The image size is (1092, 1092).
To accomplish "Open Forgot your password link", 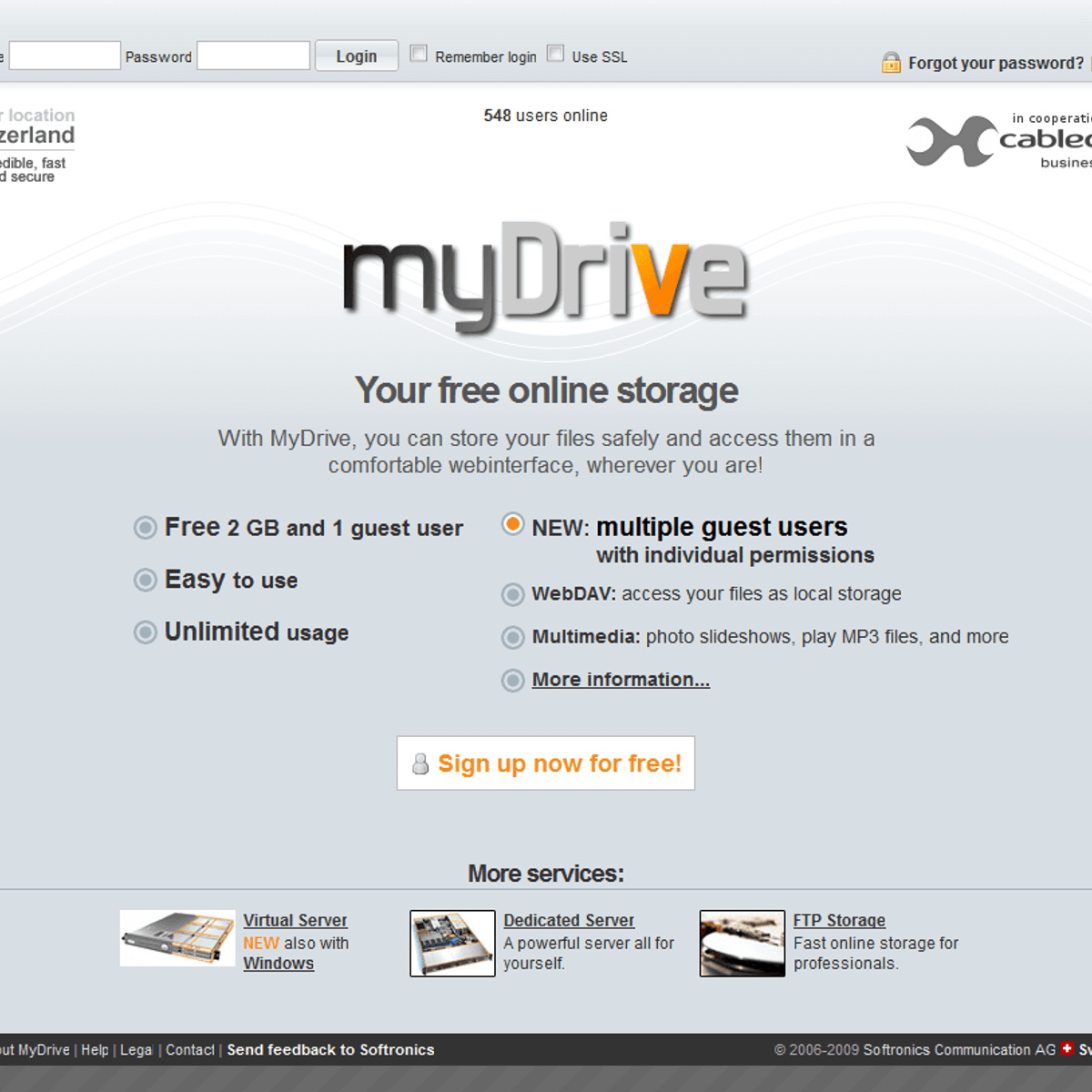I will pyautogui.click(x=996, y=63).
